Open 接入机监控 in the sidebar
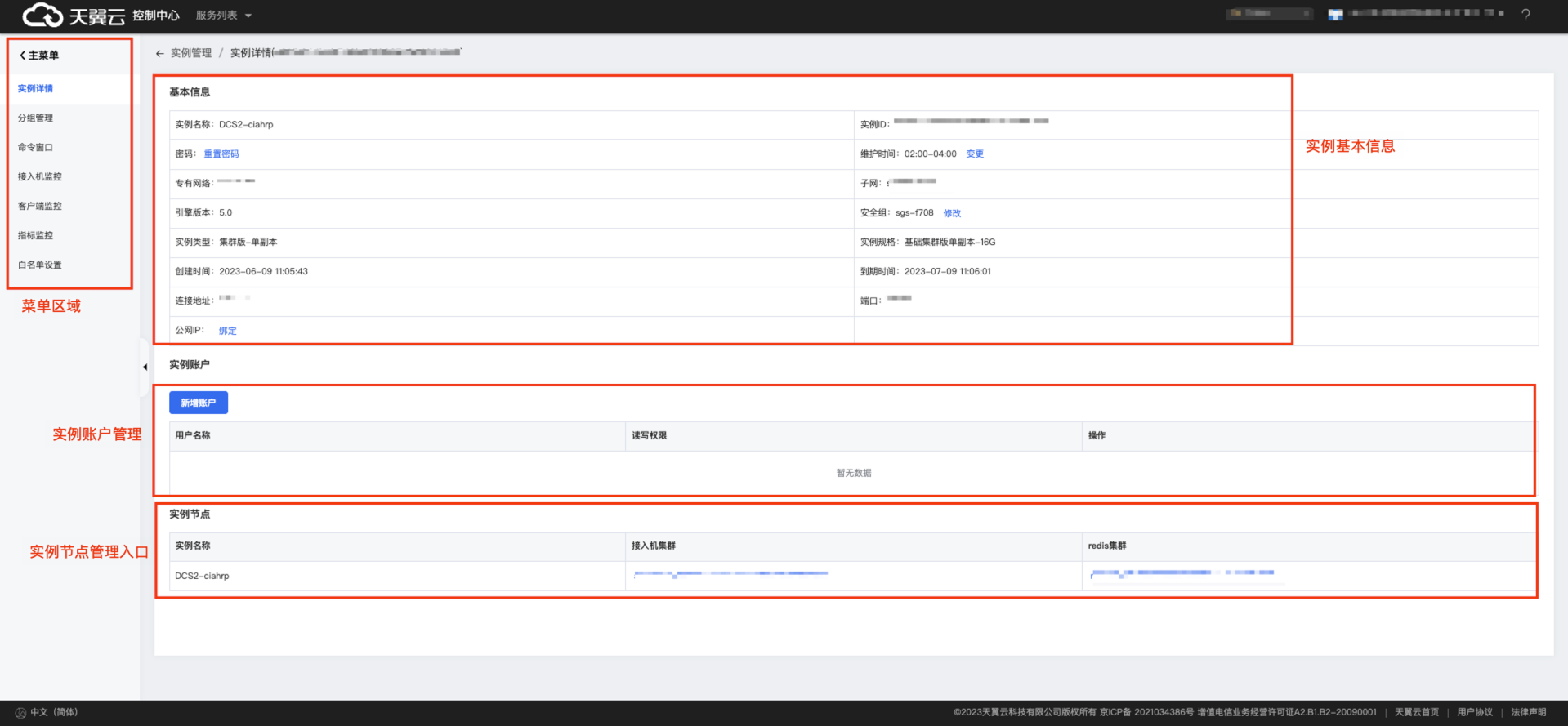The width and height of the screenshot is (1568, 726). (40, 176)
